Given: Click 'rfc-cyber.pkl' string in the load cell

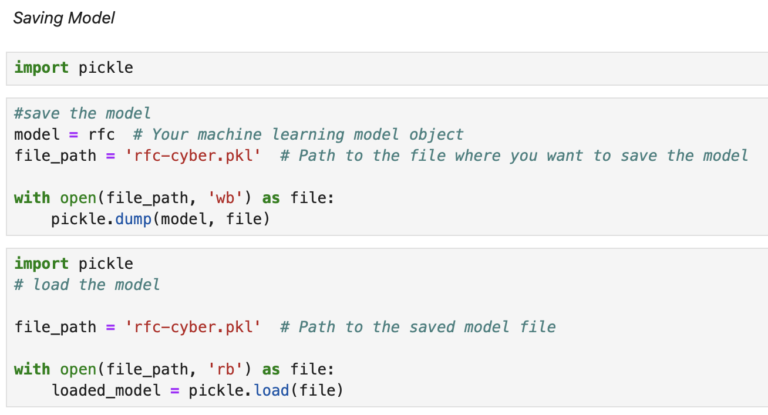Looking at the screenshot, I should coord(179,327).
